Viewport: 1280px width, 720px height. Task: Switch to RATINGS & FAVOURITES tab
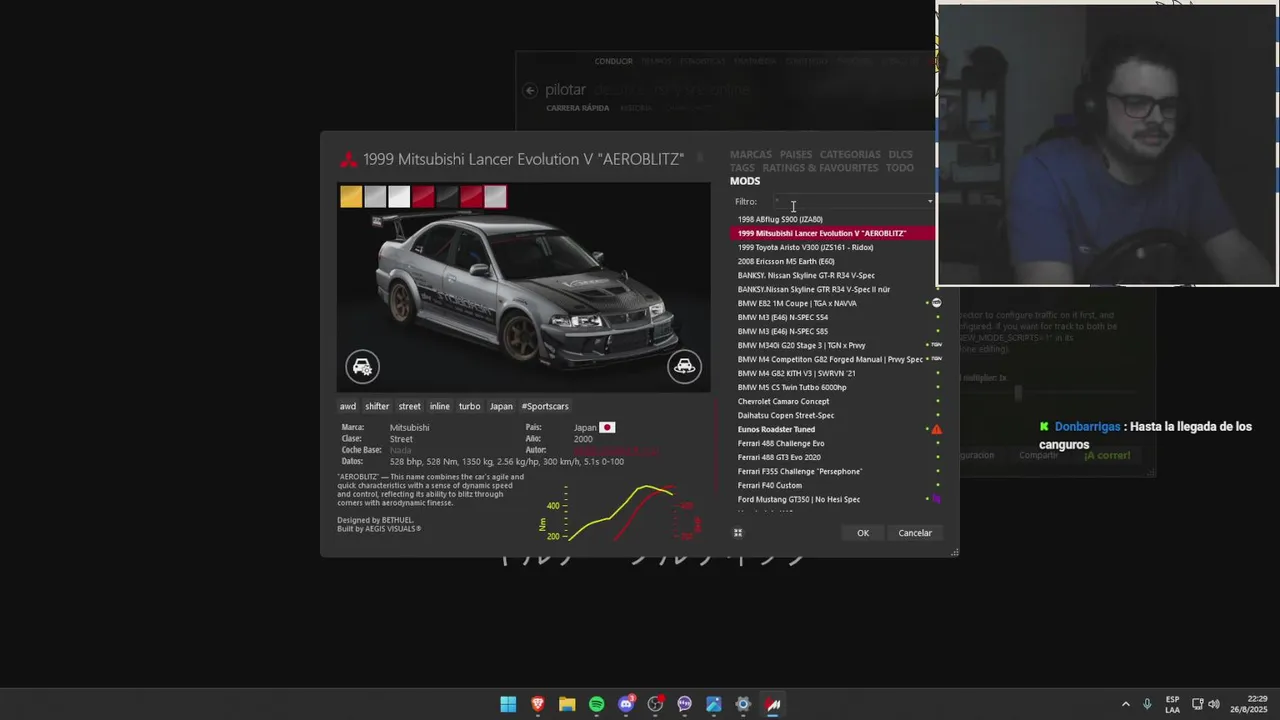pyautogui.click(x=820, y=168)
